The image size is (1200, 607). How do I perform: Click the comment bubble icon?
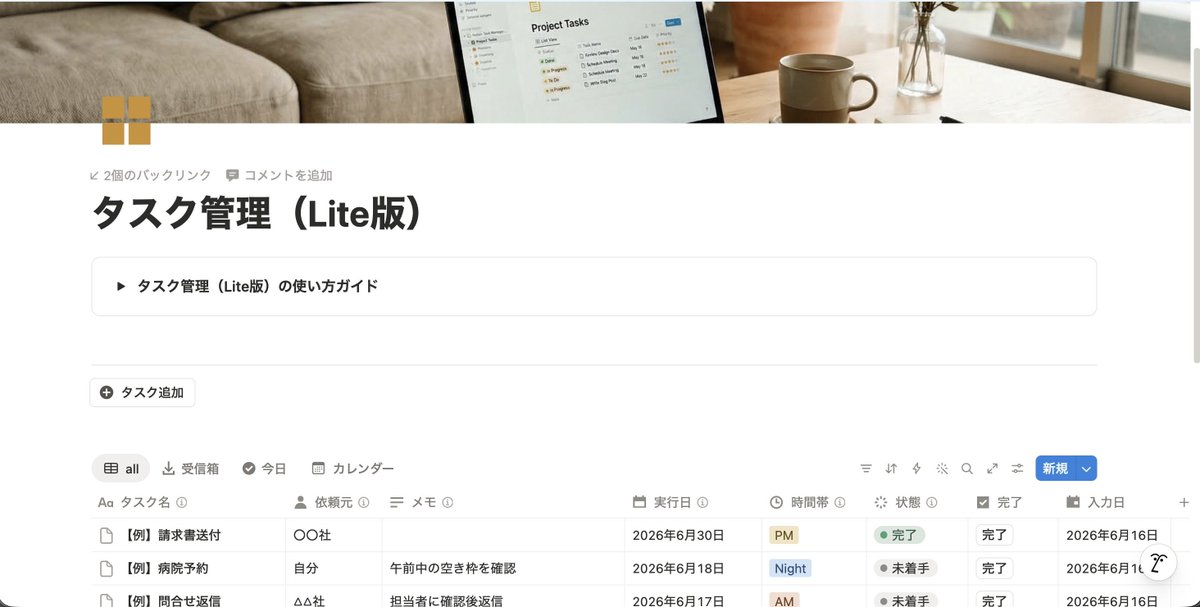click(x=232, y=175)
